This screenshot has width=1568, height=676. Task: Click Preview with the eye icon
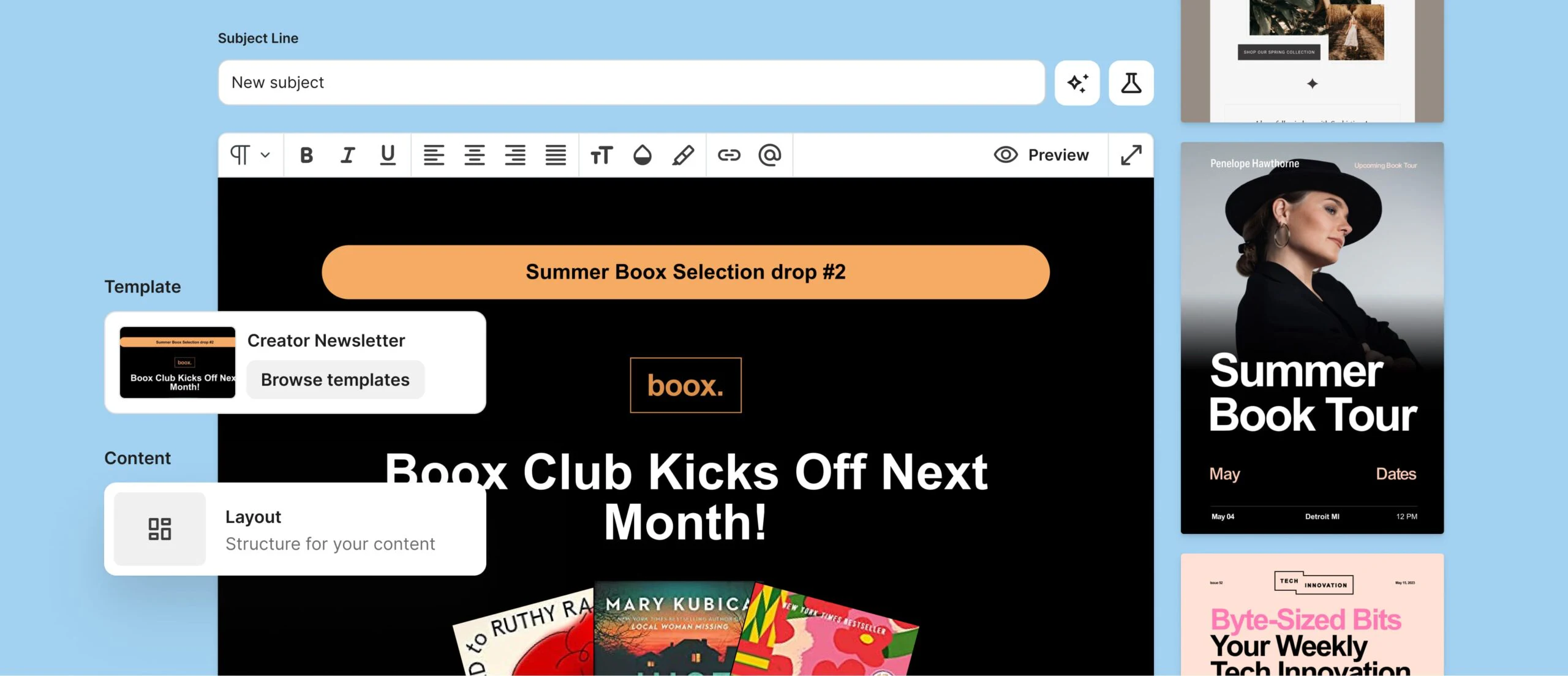(1041, 156)
